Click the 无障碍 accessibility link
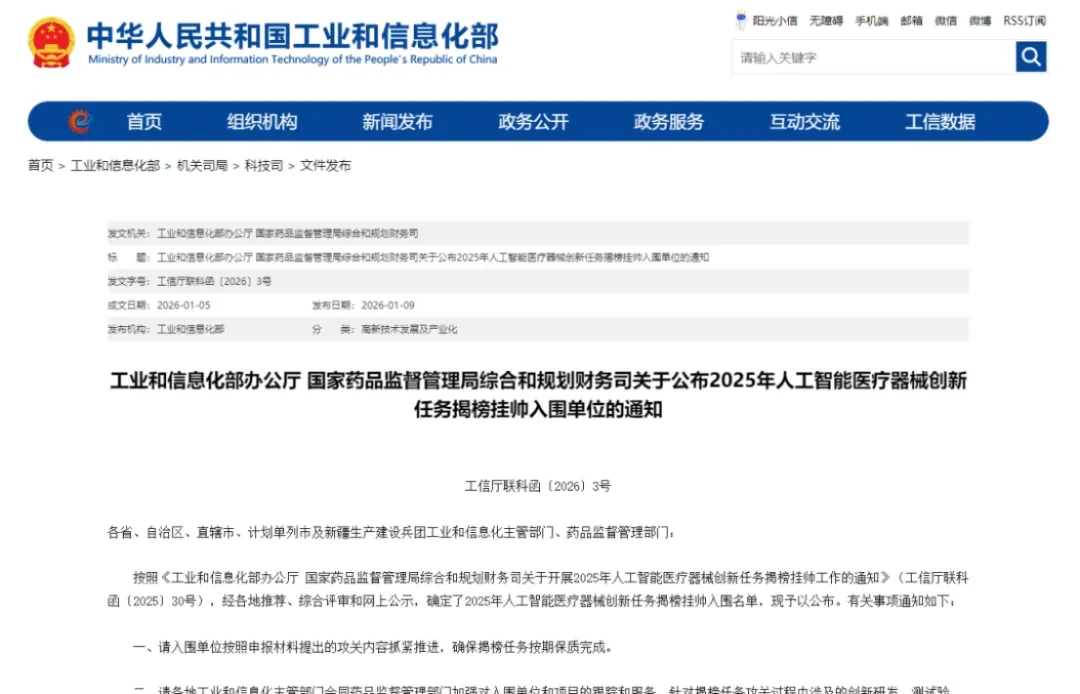This screenshot has width=1080, height=694. pyautogui.click(x=826, y=21)
